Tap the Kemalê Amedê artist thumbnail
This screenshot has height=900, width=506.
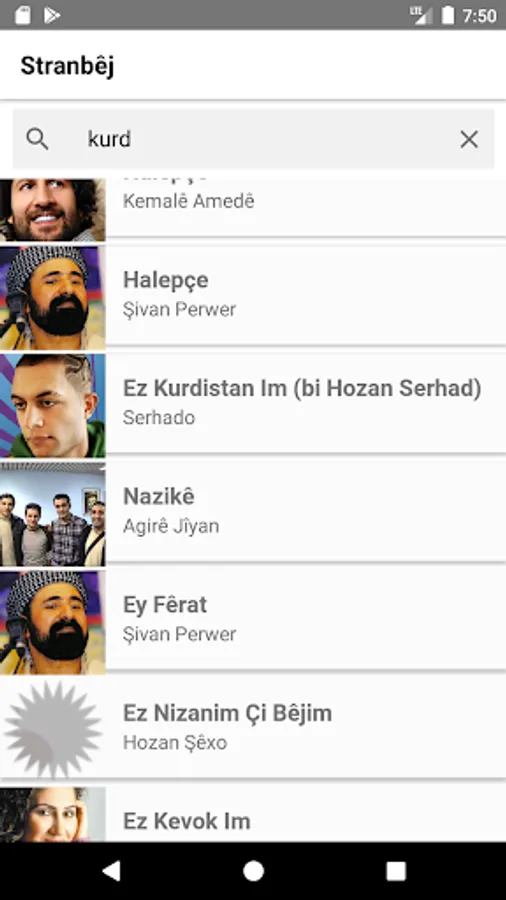(x=53, y=210)
